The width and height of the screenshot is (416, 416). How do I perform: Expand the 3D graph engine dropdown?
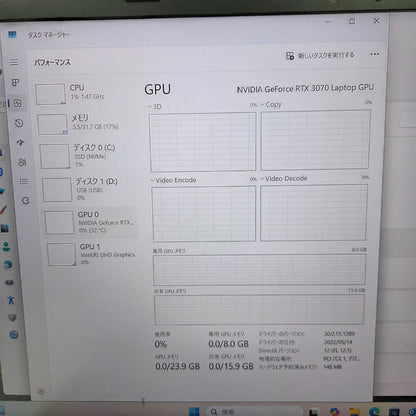[x=155, y=107]
